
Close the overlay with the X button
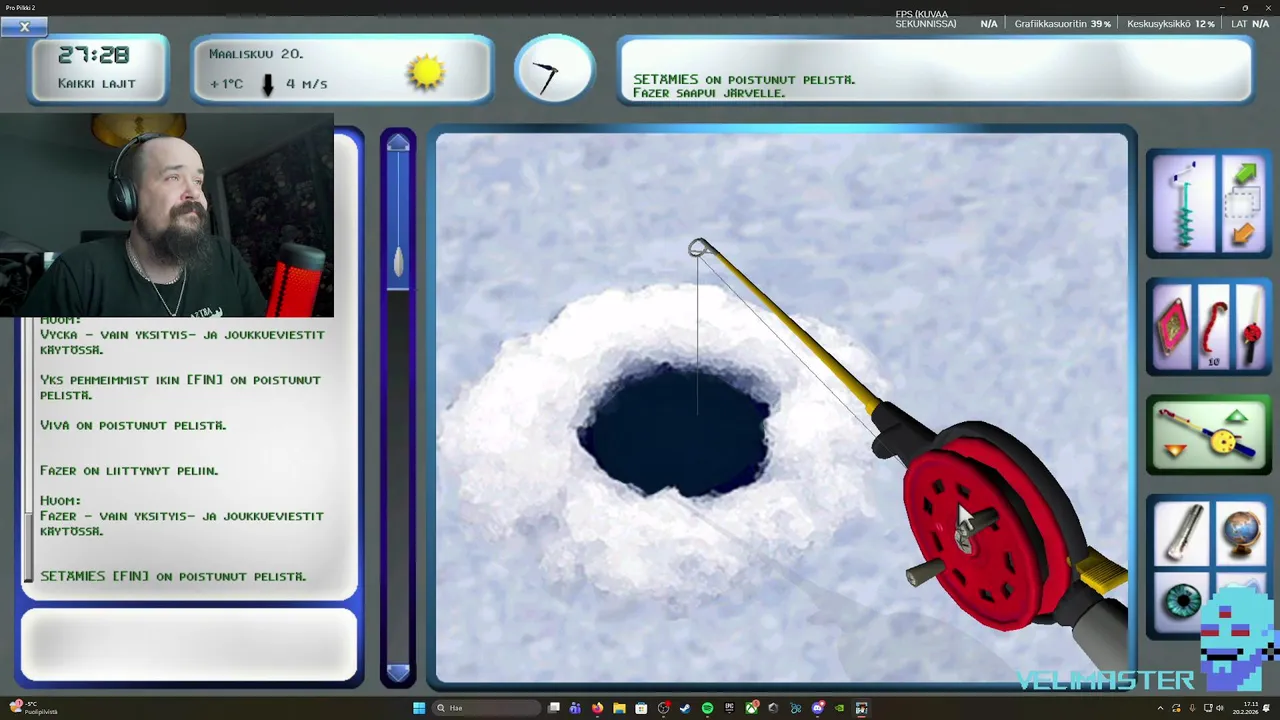pyautogui.click(x=24, y=27)
